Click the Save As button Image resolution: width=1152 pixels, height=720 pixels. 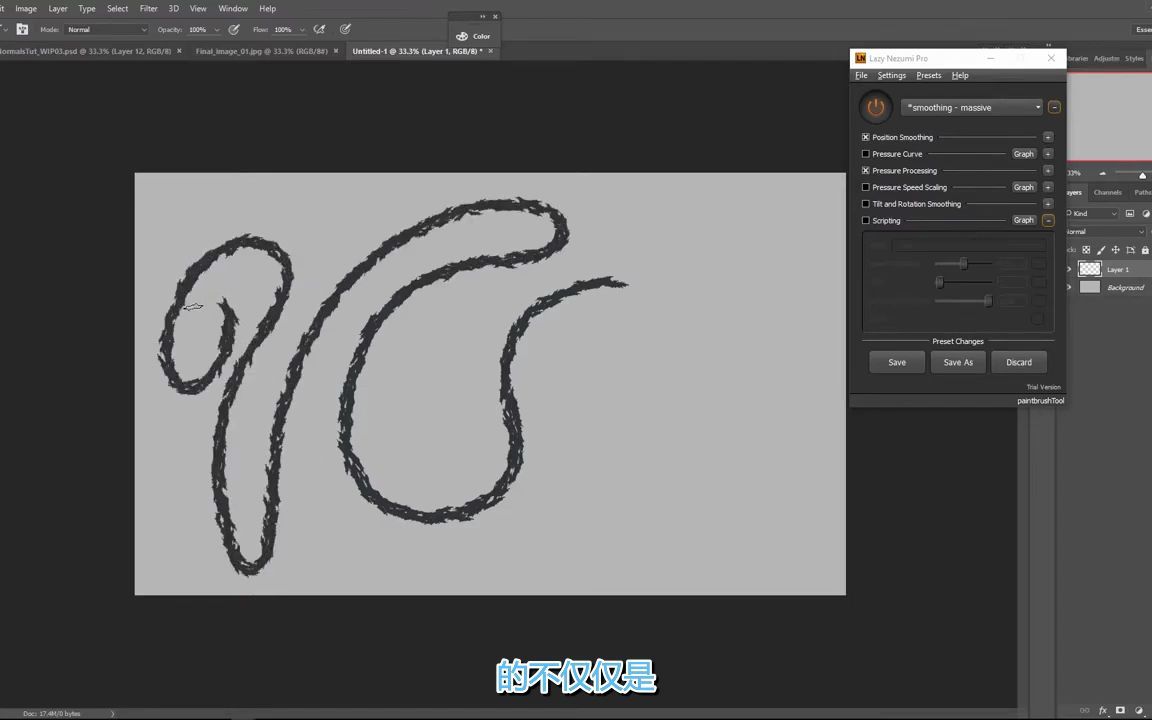tap(957, 362)
